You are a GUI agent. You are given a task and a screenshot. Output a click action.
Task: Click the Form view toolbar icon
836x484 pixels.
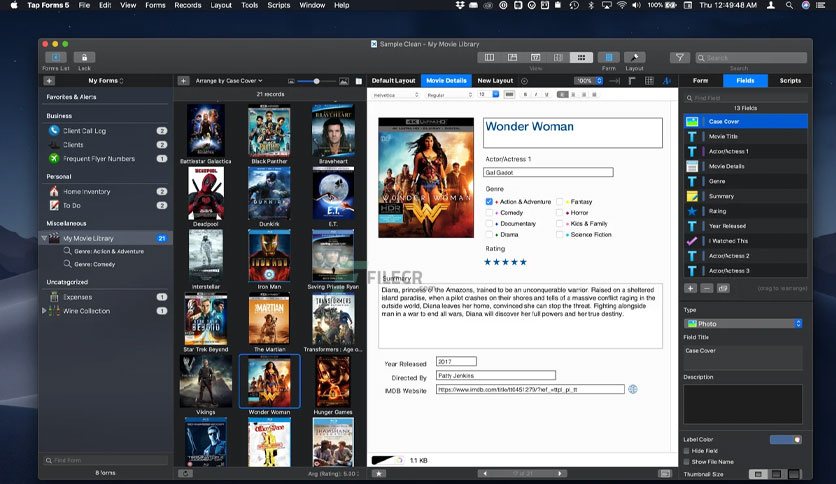coord(608,57)
